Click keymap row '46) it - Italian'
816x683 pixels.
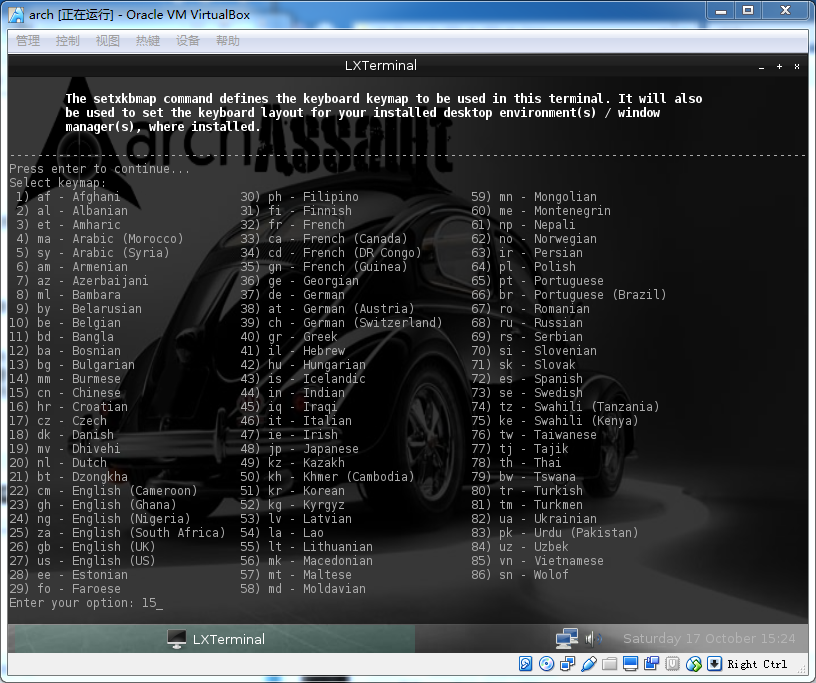(x=296, y=421)
